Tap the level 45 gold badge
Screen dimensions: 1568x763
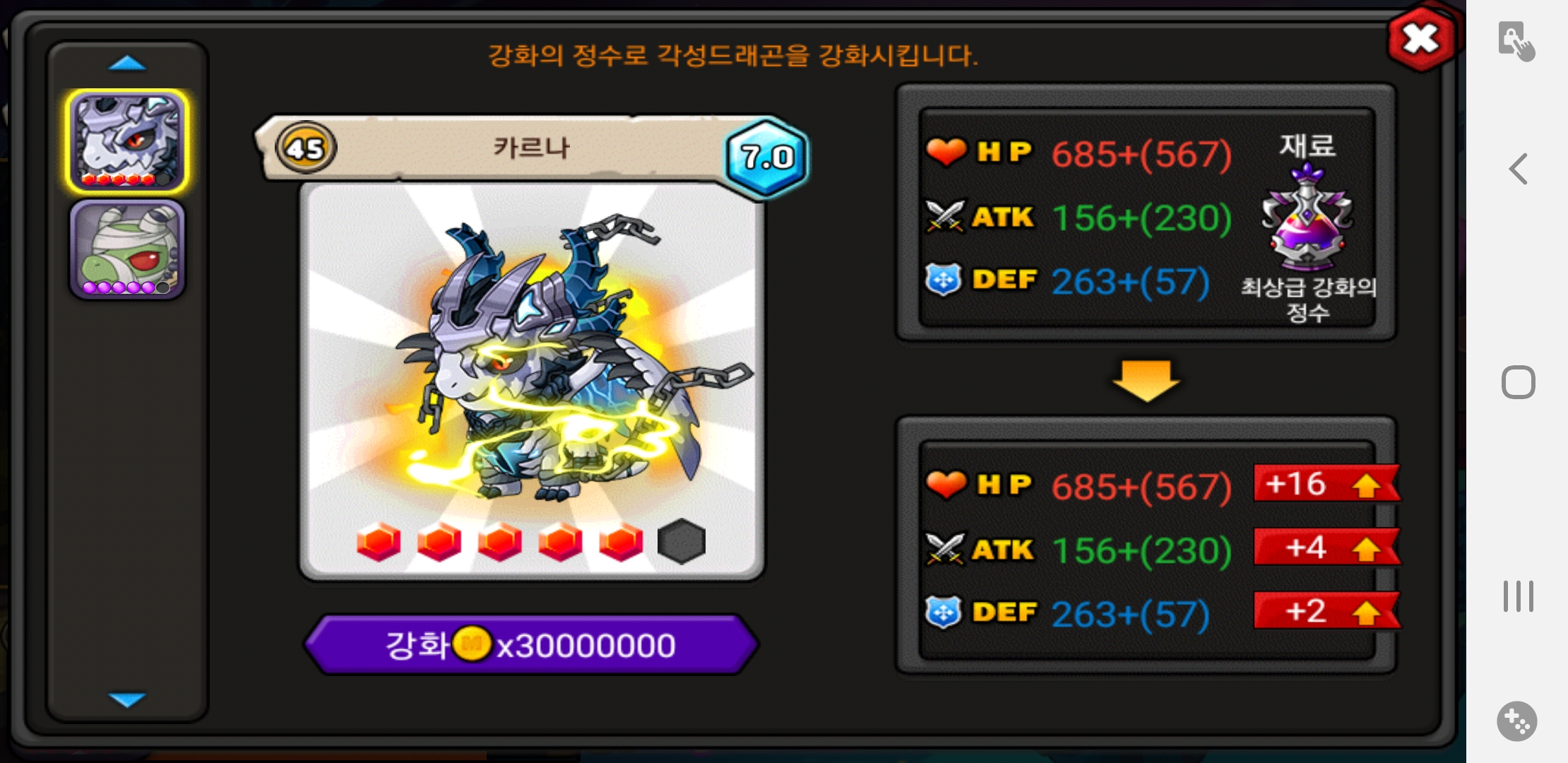[x=305, y=148]
